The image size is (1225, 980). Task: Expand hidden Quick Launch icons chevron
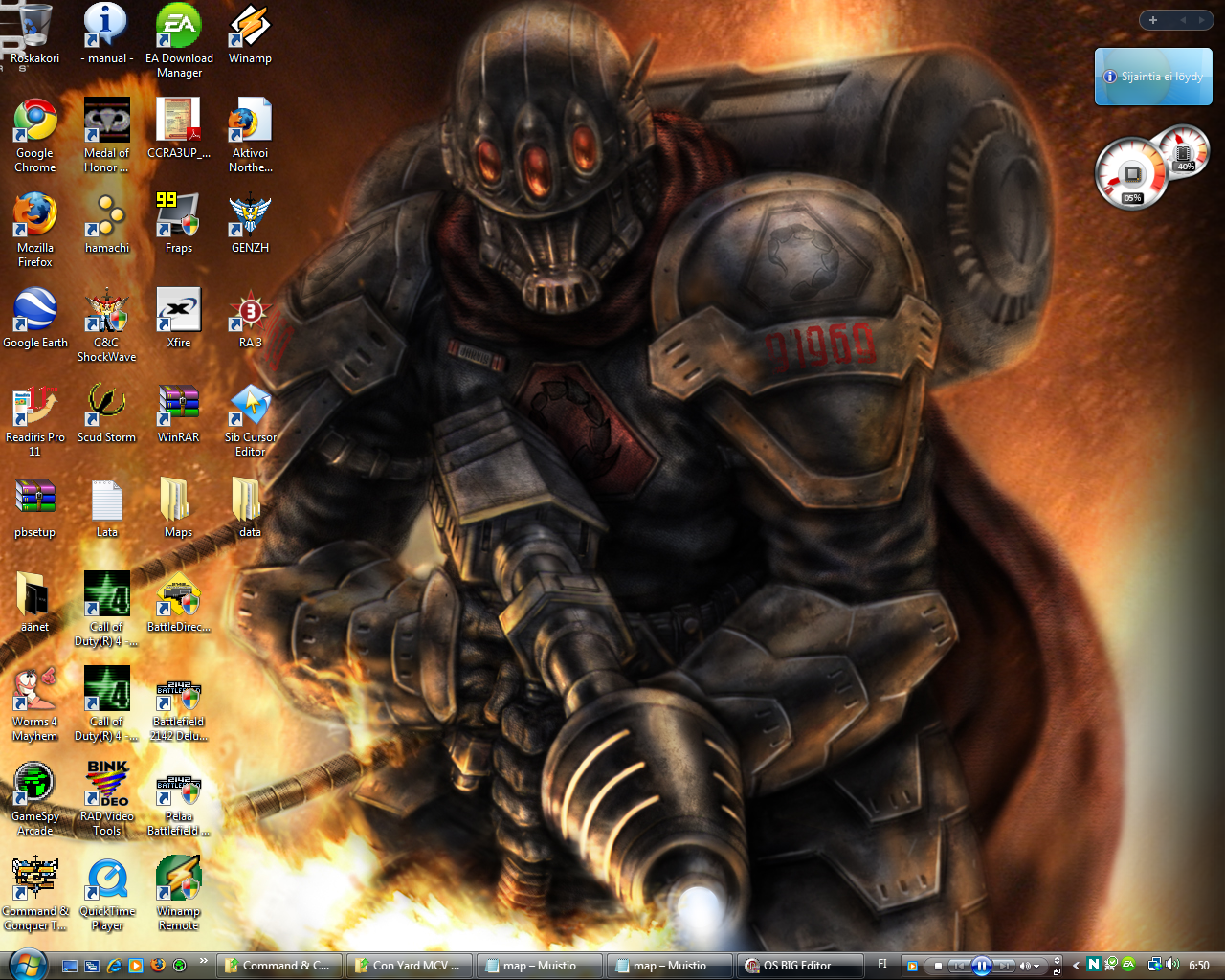[x=203, y=961]
